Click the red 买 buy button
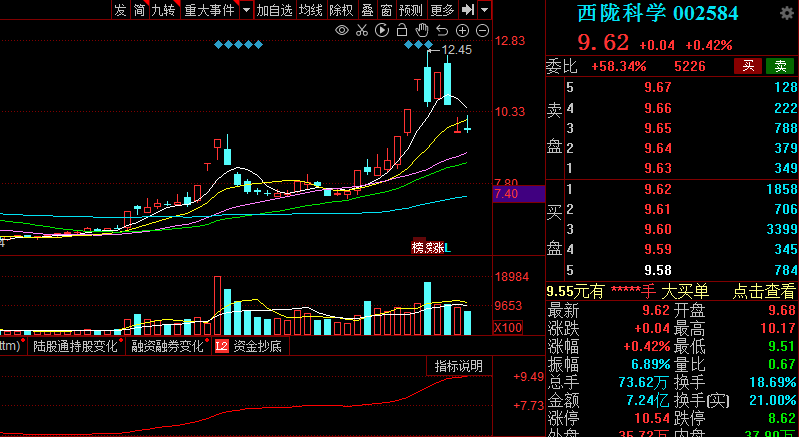Image resolution: width=799 pixels, height=437 pixels. (x=748, y=66)
